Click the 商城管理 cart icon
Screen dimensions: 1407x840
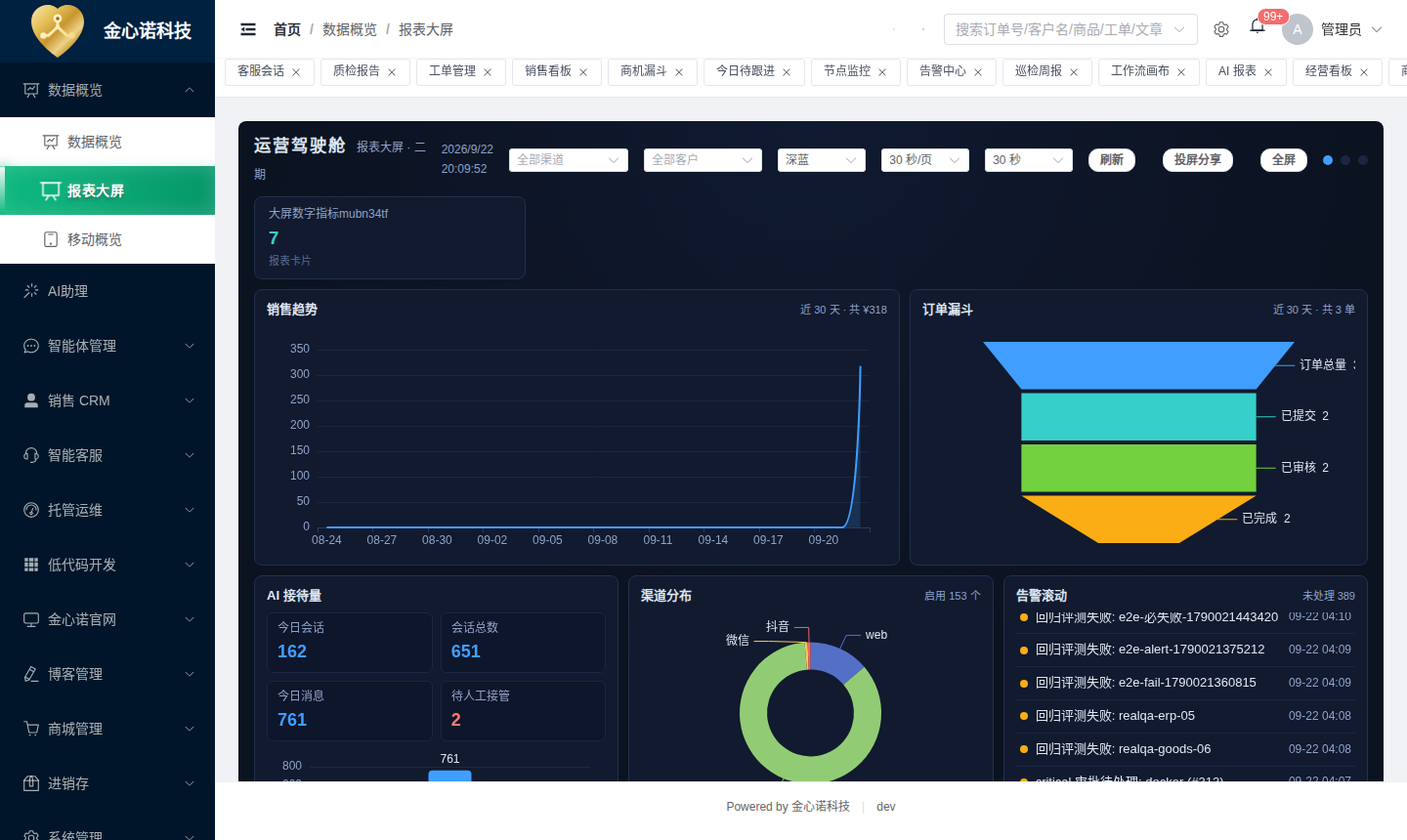coord(31,729)
